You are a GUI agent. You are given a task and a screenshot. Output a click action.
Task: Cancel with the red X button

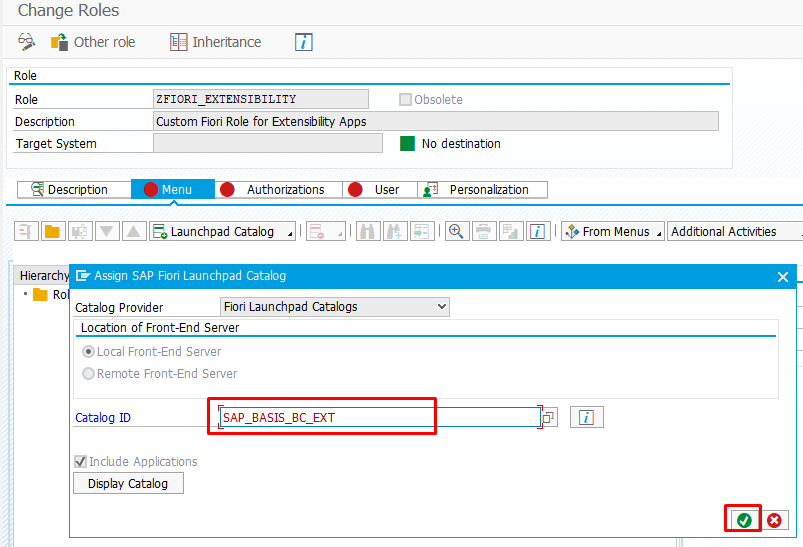[x=774, y=520]
